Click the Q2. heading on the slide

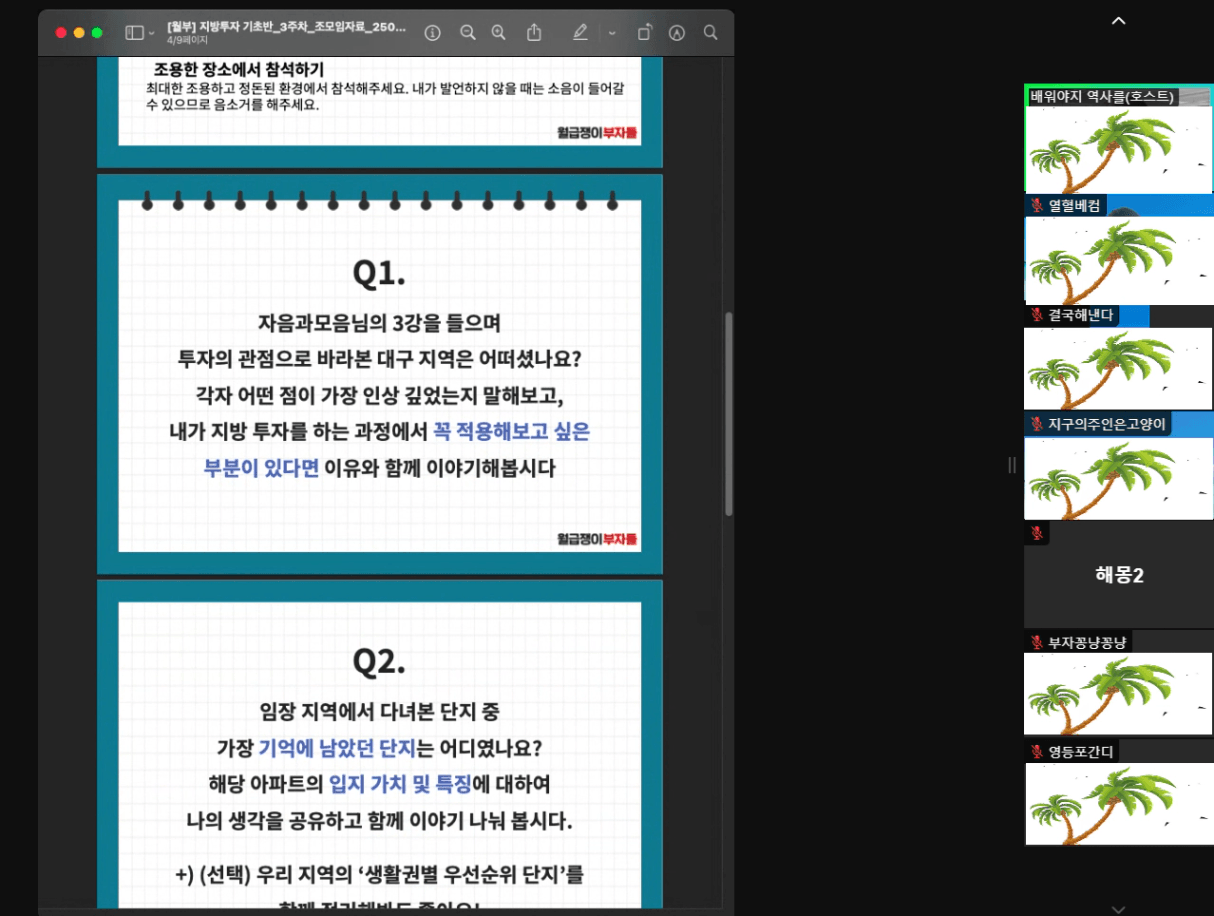pos(379,660)
